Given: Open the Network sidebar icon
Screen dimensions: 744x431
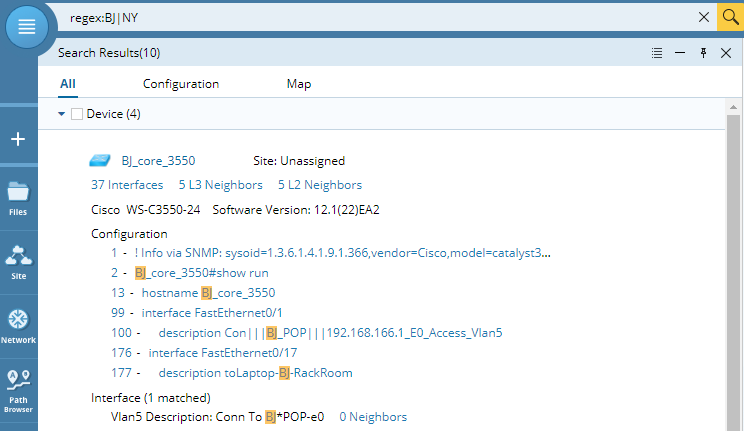Looking at the screenshot, I should pos(18,327).
